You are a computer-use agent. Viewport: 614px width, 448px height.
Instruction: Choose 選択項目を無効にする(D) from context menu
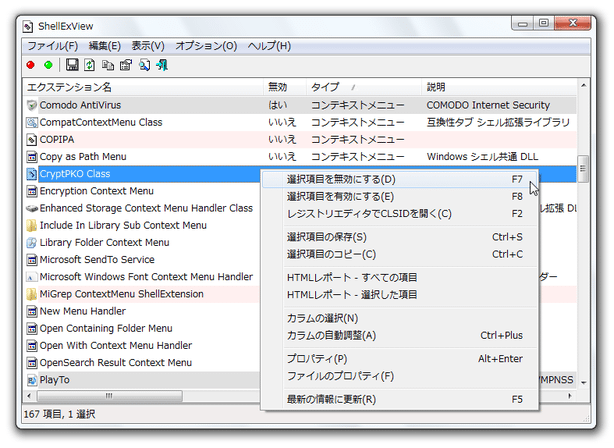click(x=399, y=179)
